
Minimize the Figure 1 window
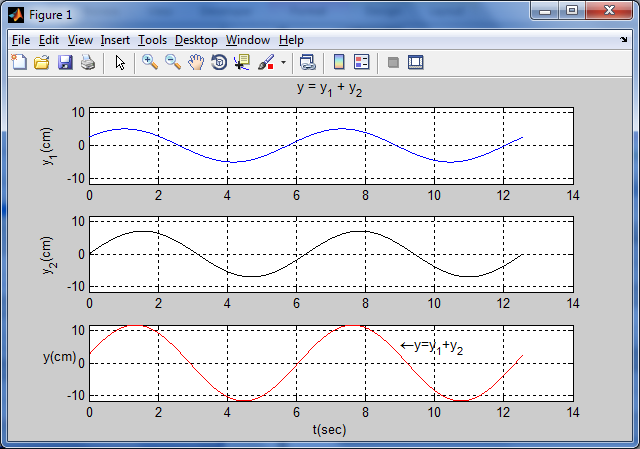(544, 11)
